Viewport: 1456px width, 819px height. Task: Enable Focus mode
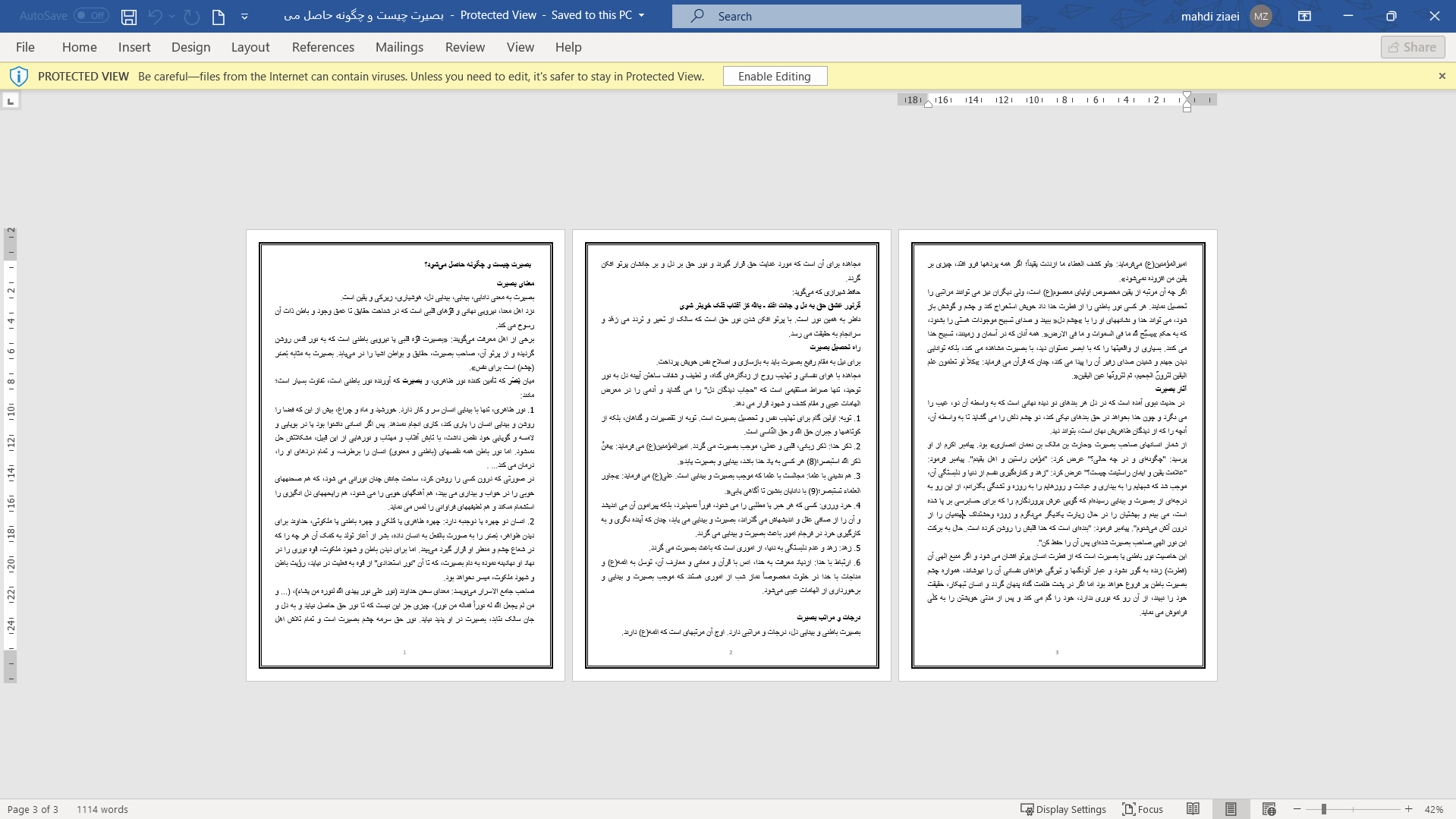(x=1143, y=809)
